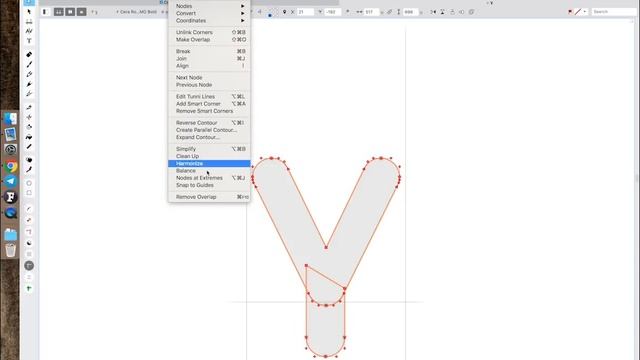Select the Scissors tool
Screen dimensions: 640x360
(29, 117)
